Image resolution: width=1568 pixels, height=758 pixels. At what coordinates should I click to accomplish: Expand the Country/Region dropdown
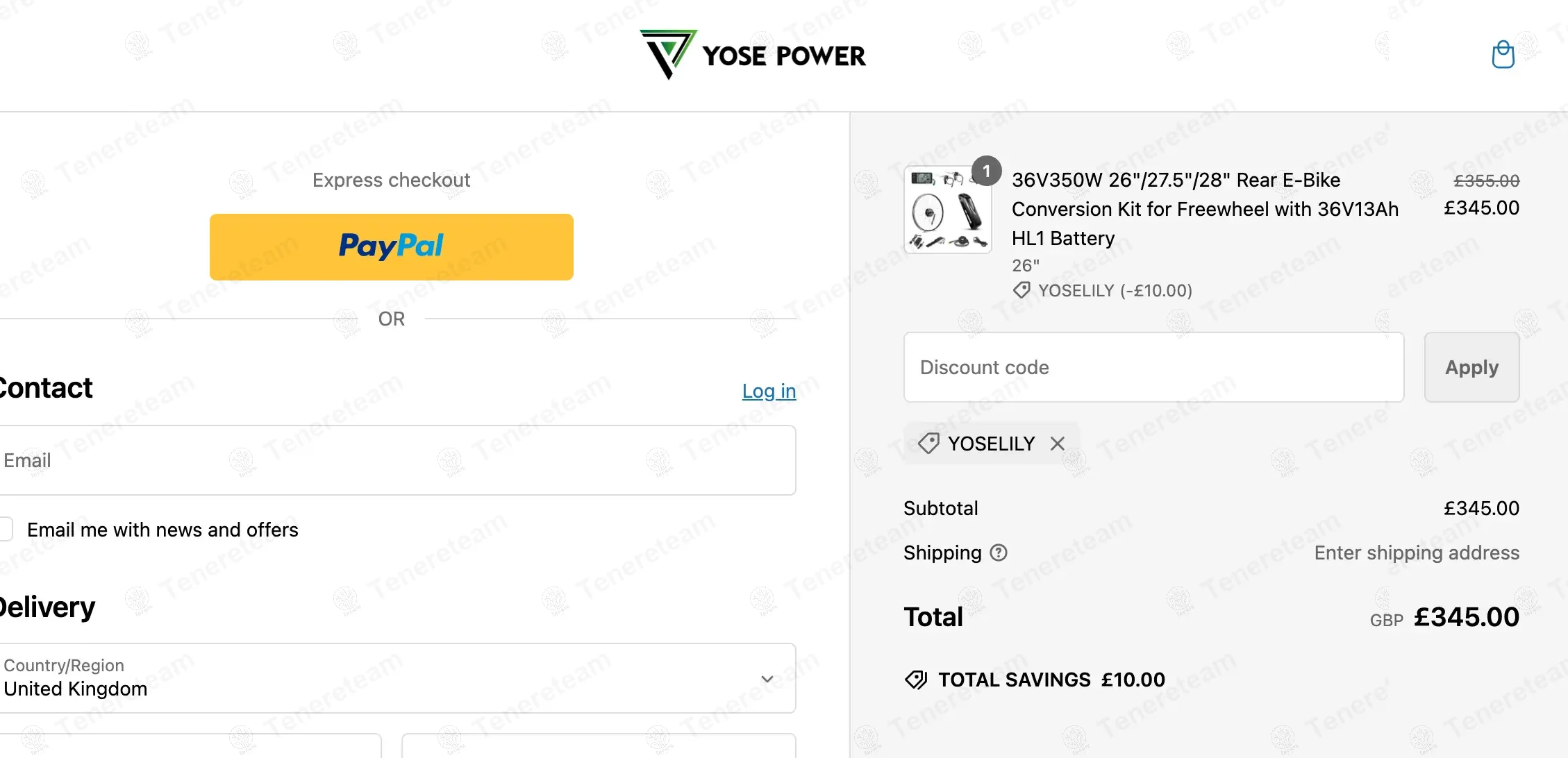click(396, 678)
